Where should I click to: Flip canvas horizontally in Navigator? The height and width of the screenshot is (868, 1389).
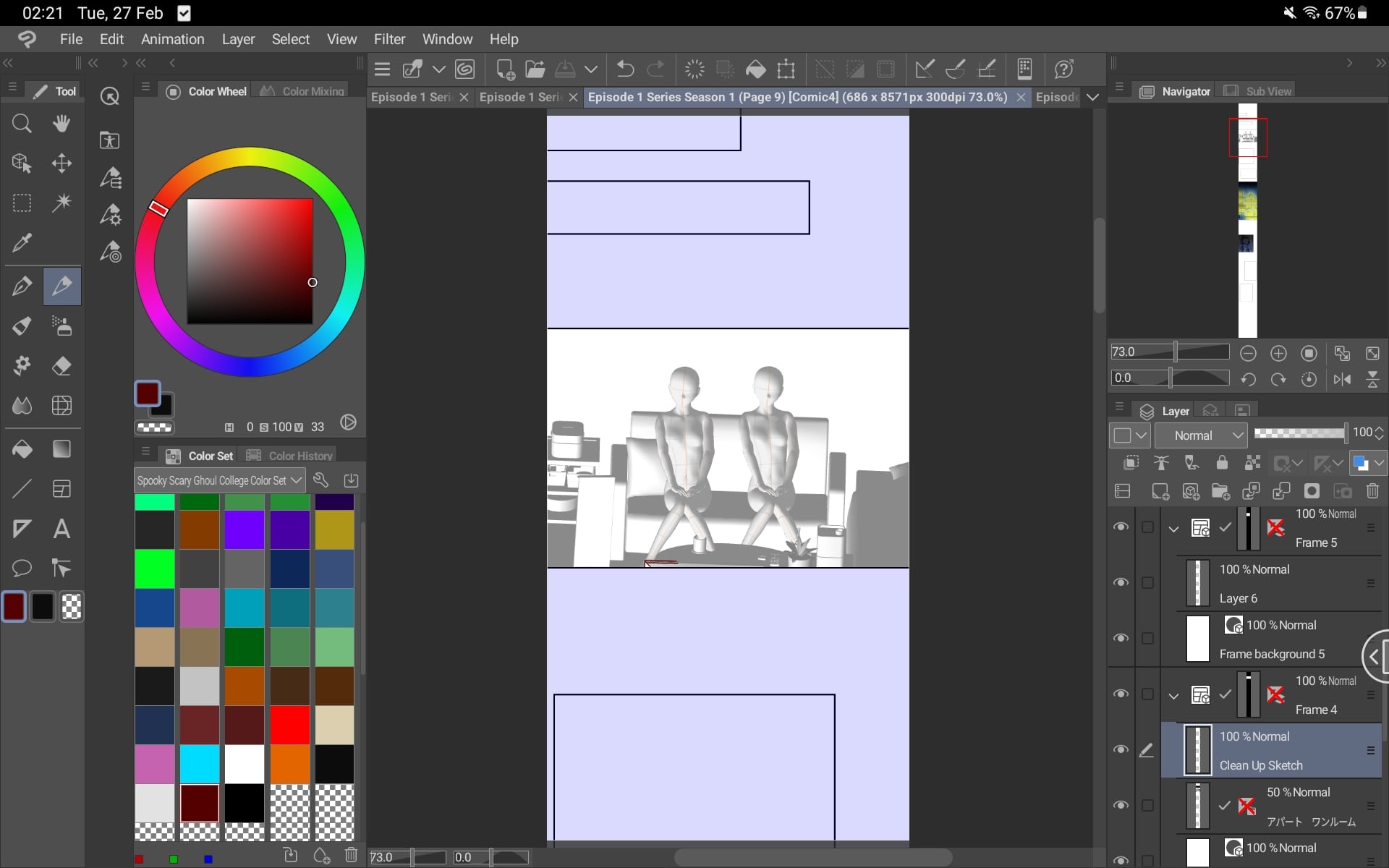click(x=1342, y=379)
